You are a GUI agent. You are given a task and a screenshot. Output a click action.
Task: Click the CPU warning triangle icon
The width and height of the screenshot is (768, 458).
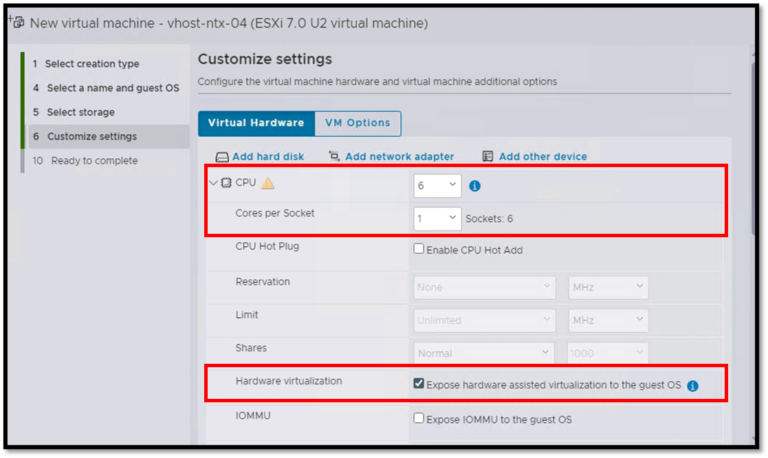[x=268, y=183]
